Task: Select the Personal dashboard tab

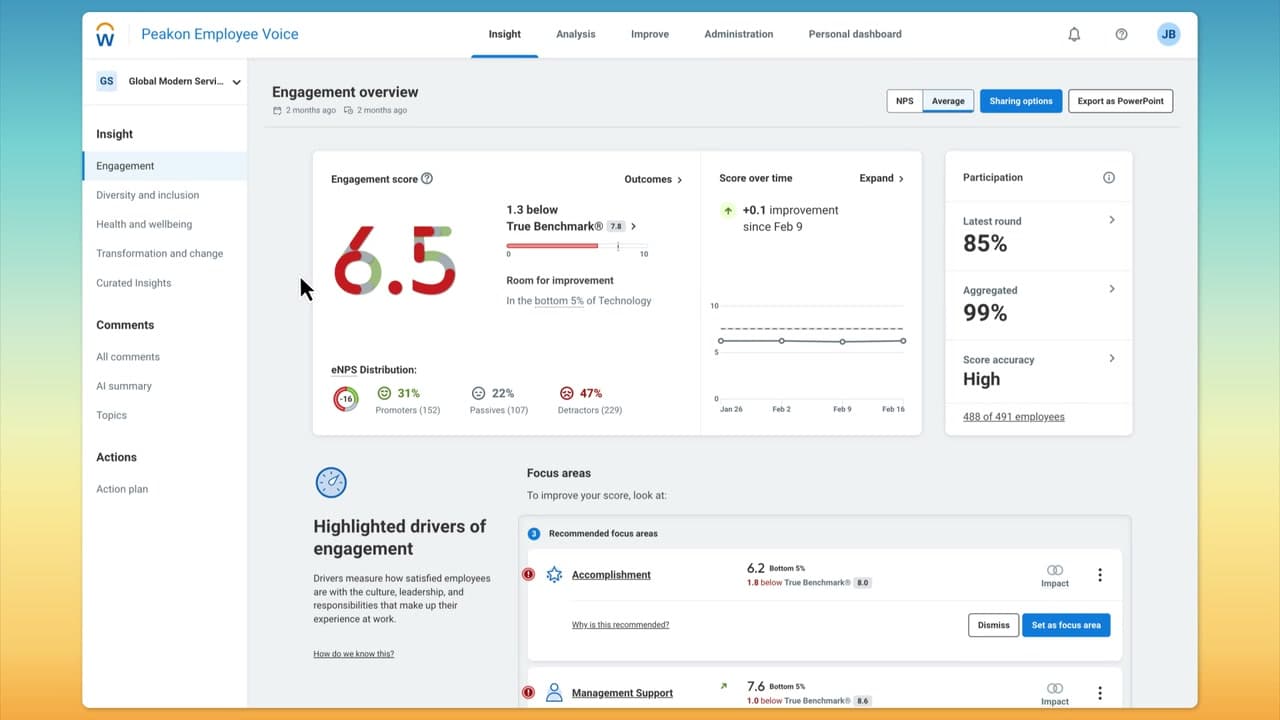Action: (x=855, y=34)
